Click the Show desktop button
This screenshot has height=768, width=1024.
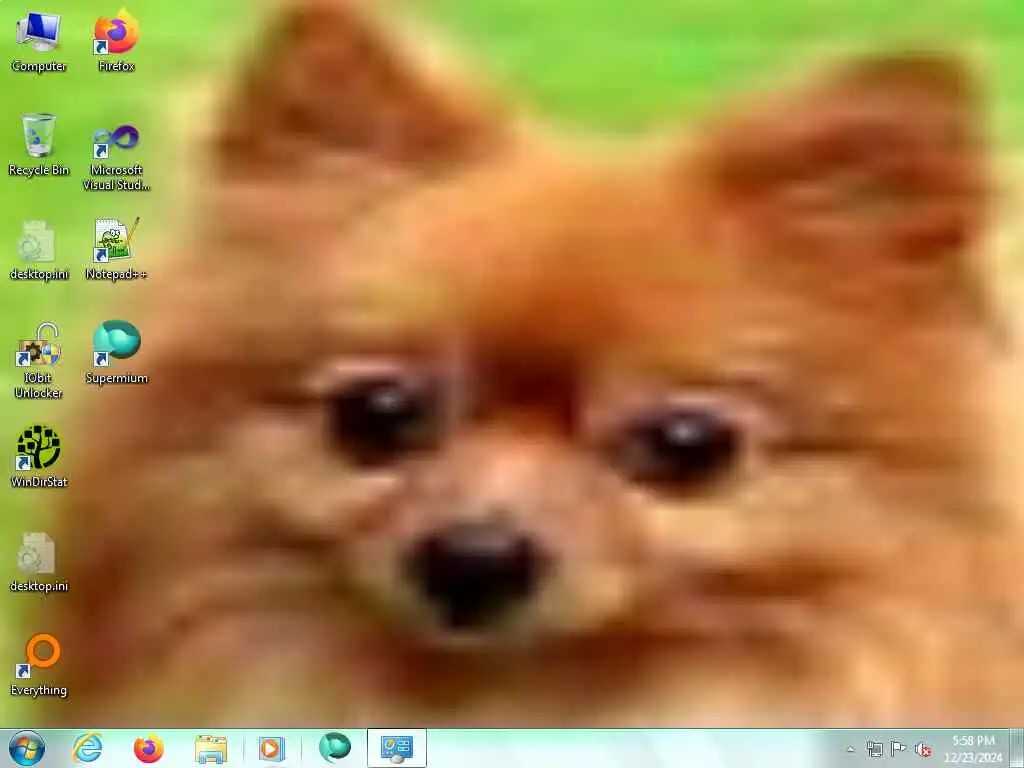point(1017,748)
